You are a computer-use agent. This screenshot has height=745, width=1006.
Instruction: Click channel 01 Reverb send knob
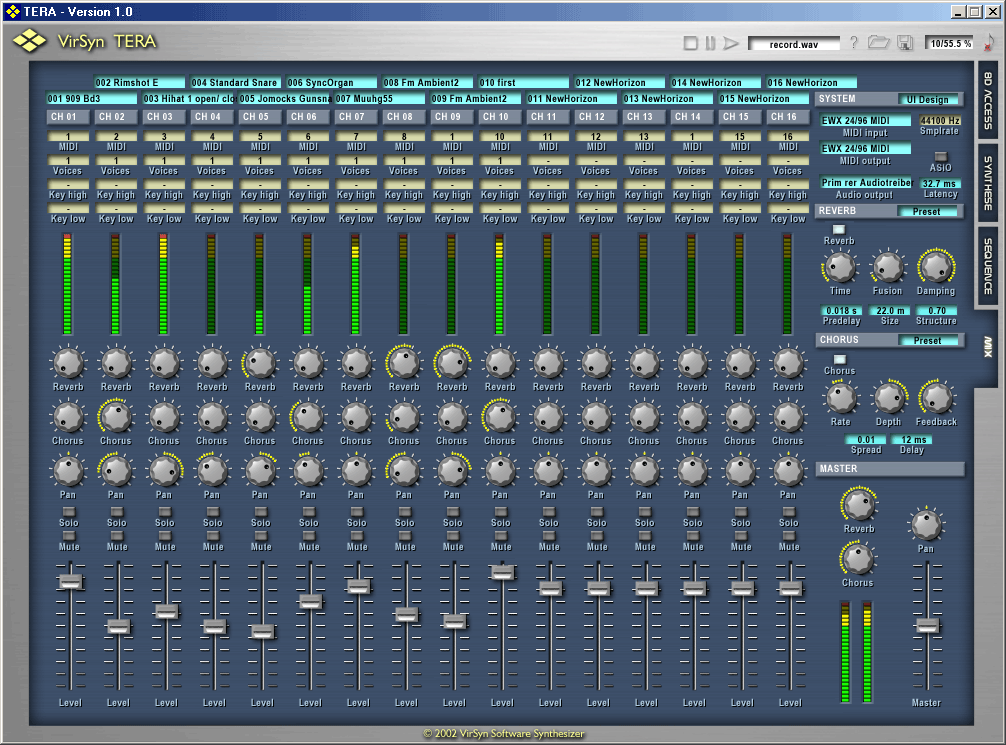pyautogui.click(x=68, y=363)
